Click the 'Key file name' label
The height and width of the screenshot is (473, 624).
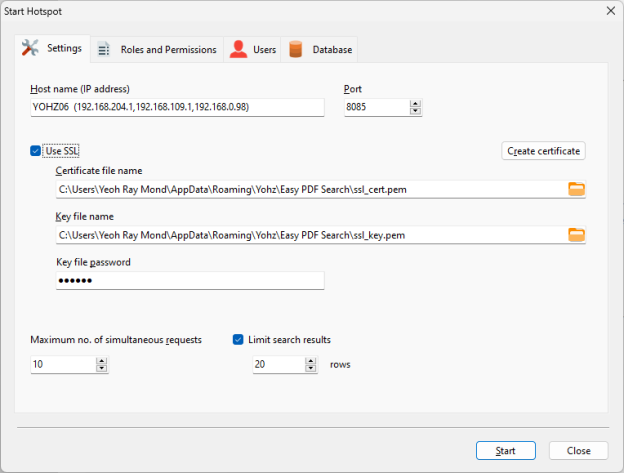tap(84, 216)
